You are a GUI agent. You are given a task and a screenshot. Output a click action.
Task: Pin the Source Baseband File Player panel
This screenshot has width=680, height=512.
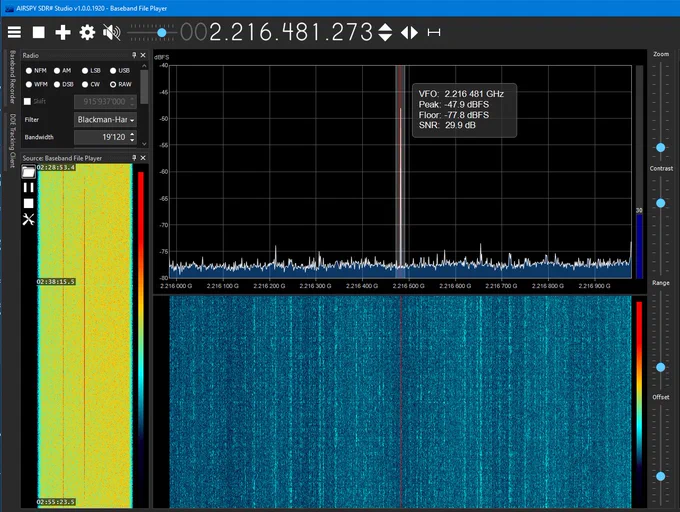[134, 158]
